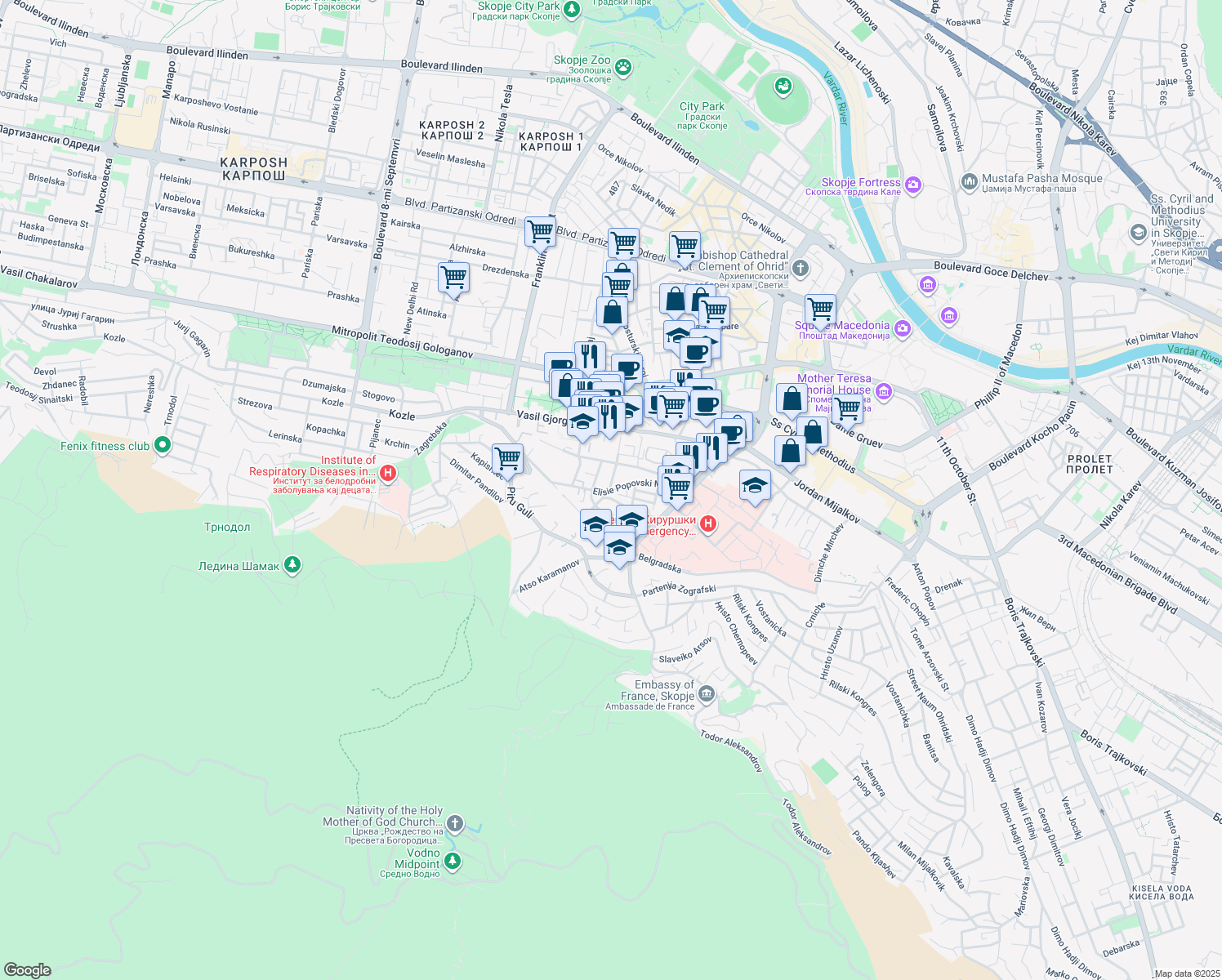
Task: Open the Mustafa Pasha Mosque marker
Action: (970, 180)
